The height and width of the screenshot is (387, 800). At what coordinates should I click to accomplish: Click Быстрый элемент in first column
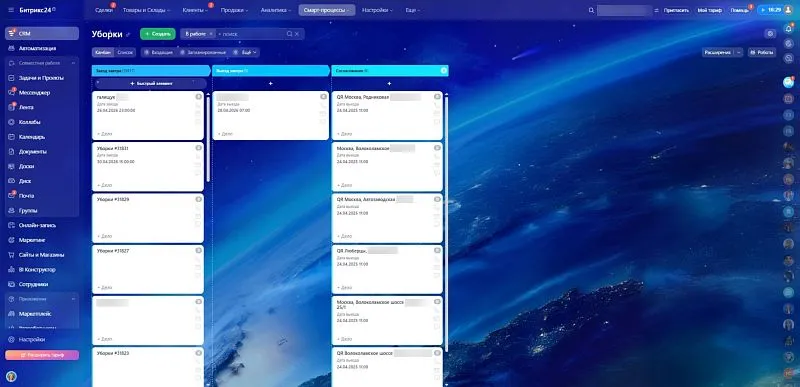click(152, 83)
